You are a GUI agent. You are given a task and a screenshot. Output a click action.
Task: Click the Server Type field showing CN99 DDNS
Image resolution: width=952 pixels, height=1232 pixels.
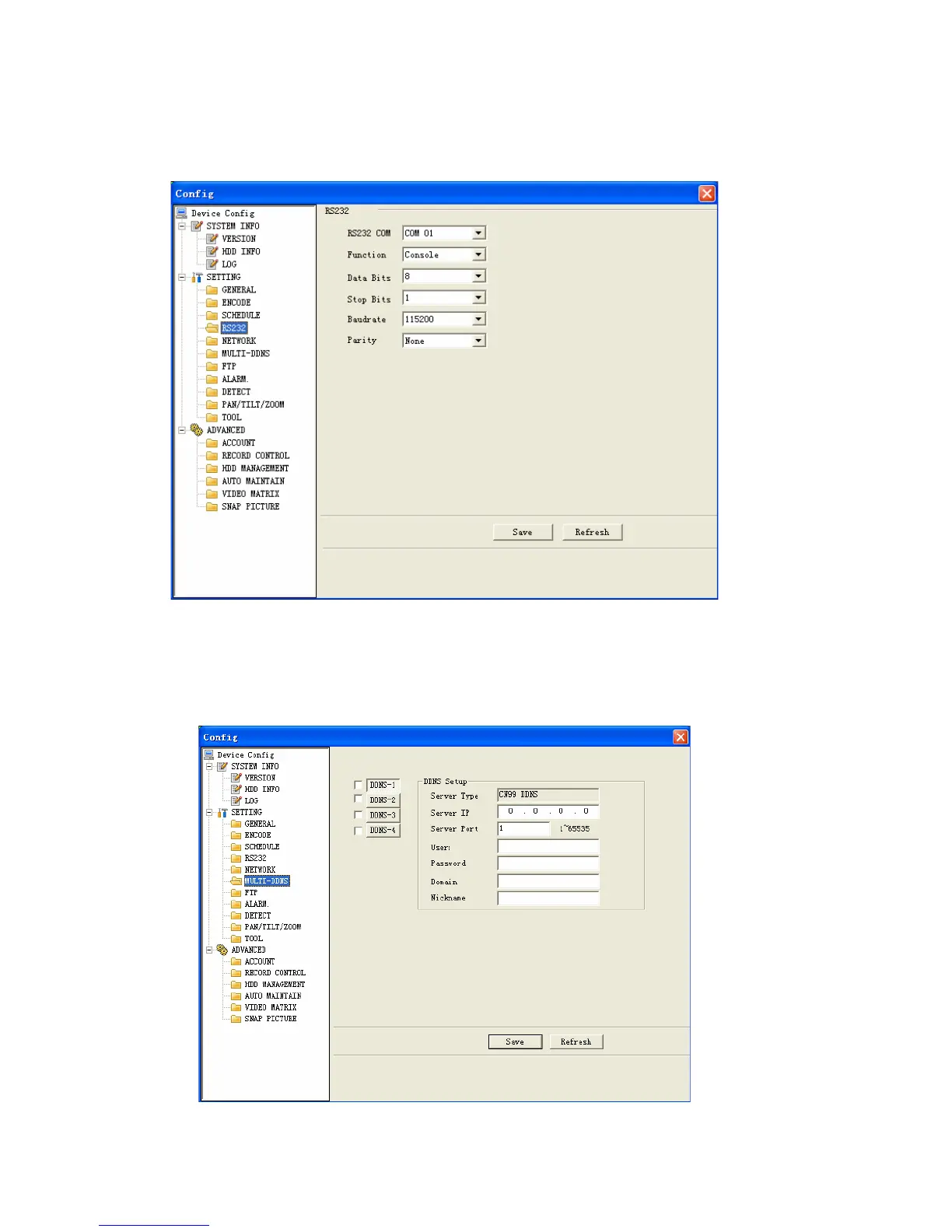[548, 795]
